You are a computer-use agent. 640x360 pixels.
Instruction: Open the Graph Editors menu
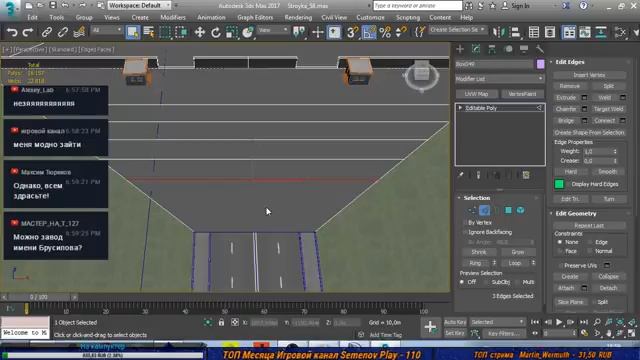(x=255, y=18)
